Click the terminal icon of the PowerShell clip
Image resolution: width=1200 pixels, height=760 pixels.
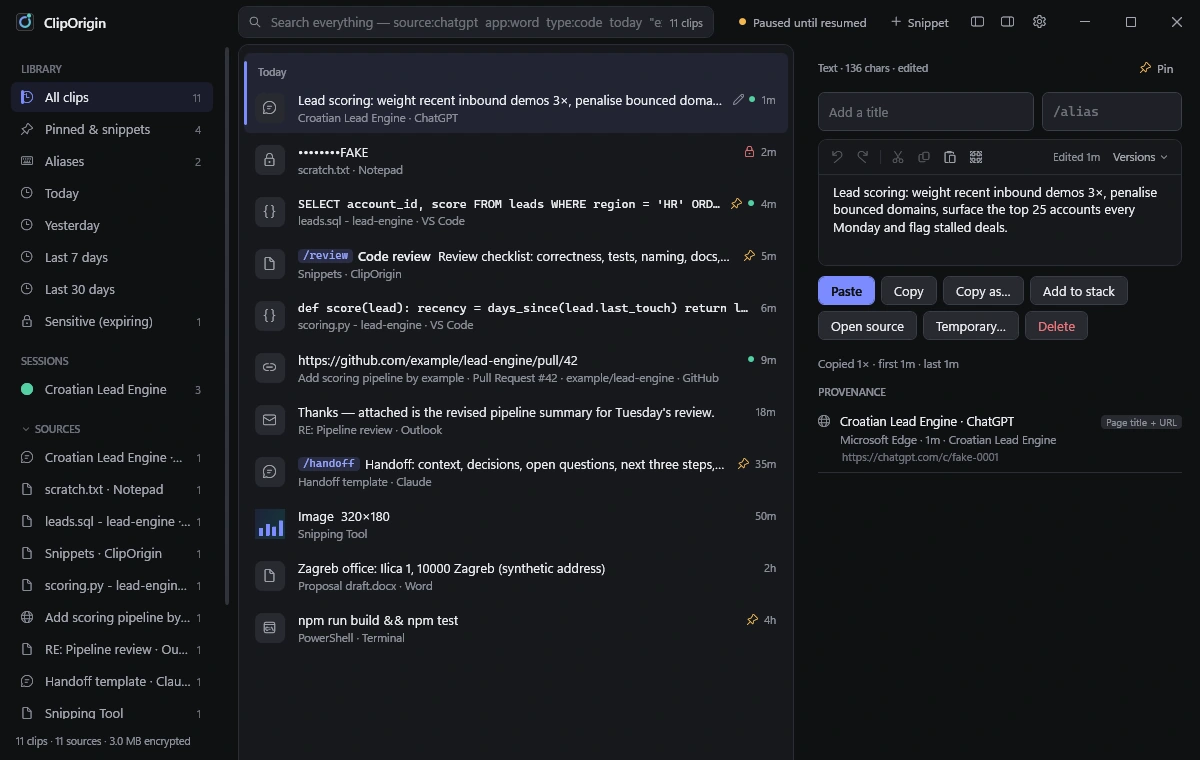point(269,628)
